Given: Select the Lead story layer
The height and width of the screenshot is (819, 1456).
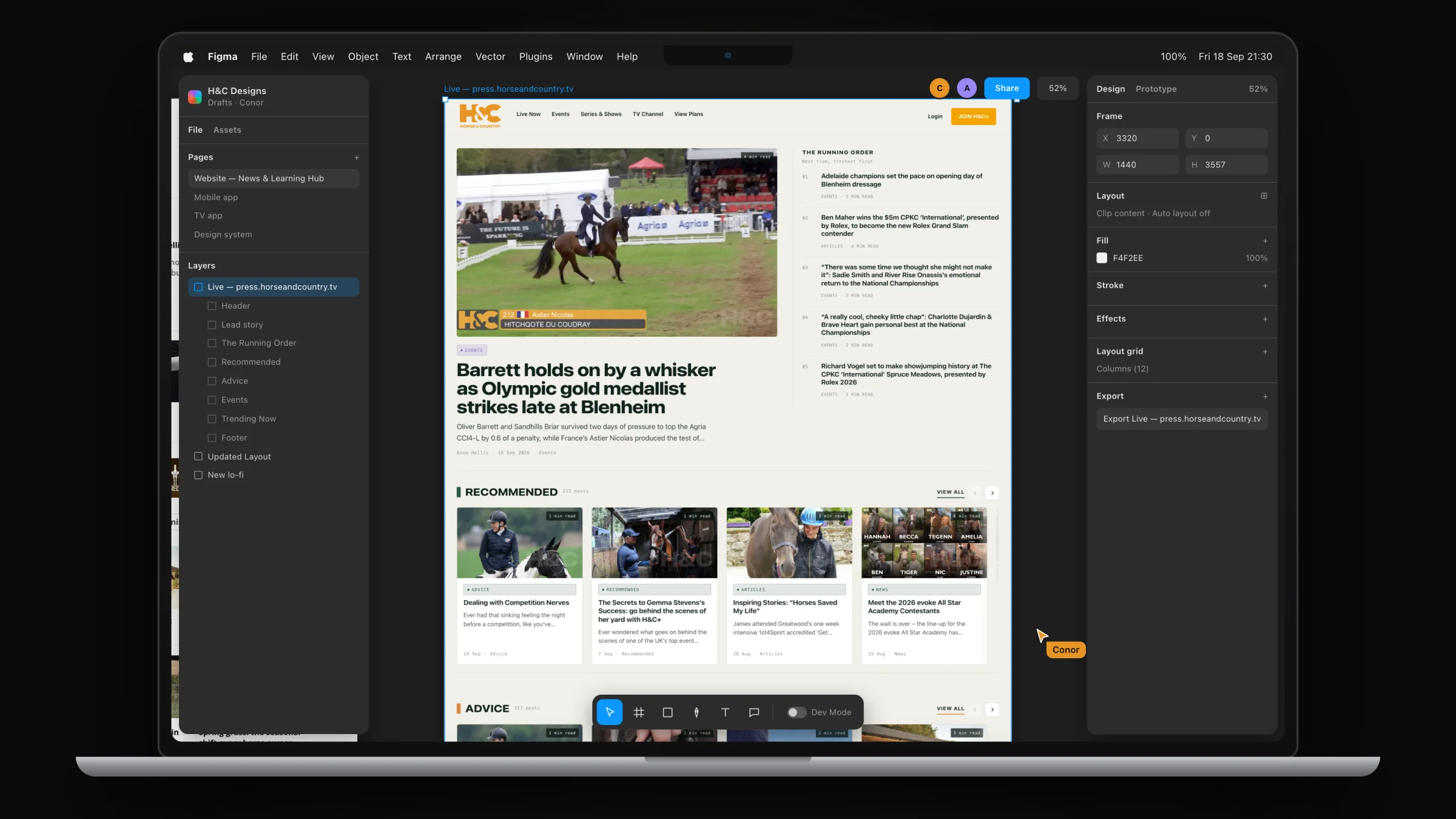Looking at the screenshot, I should pyautogui.click(x=274, y=325).
